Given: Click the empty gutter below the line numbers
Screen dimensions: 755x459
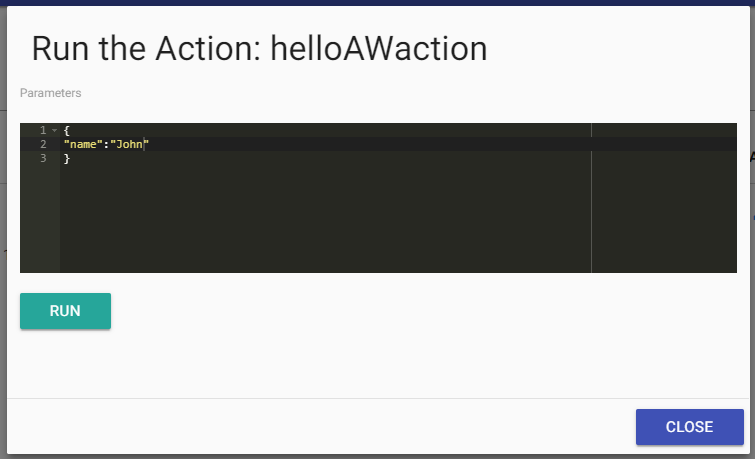Looking at the screenshot, I should tap(40, 220).
